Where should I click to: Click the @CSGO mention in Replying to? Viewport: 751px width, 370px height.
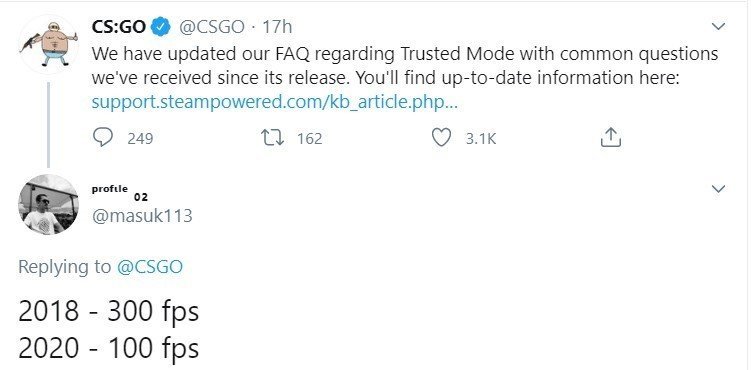click(149, 267)
